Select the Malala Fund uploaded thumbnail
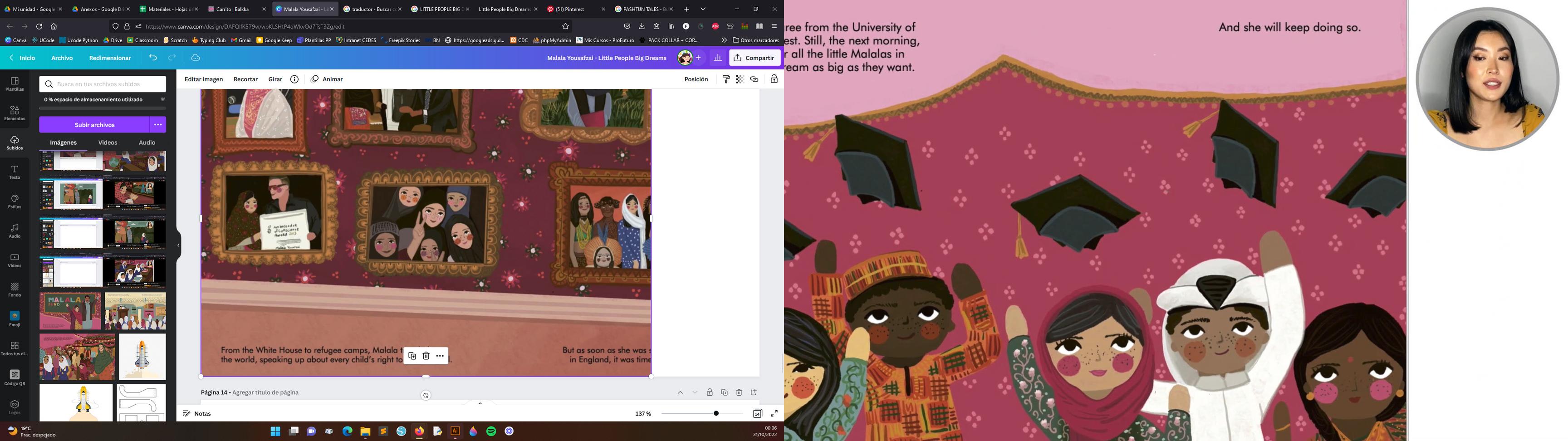 [x=71, y=311]
